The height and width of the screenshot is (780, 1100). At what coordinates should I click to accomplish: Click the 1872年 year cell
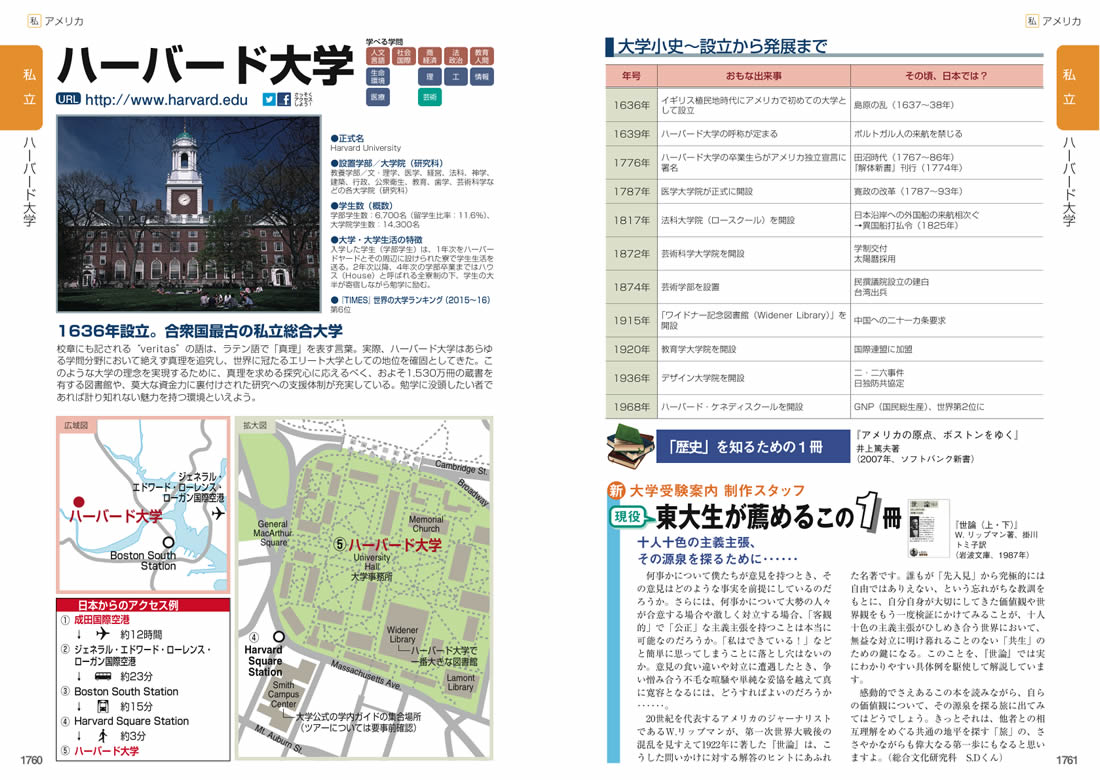click(x=631, y=253)
